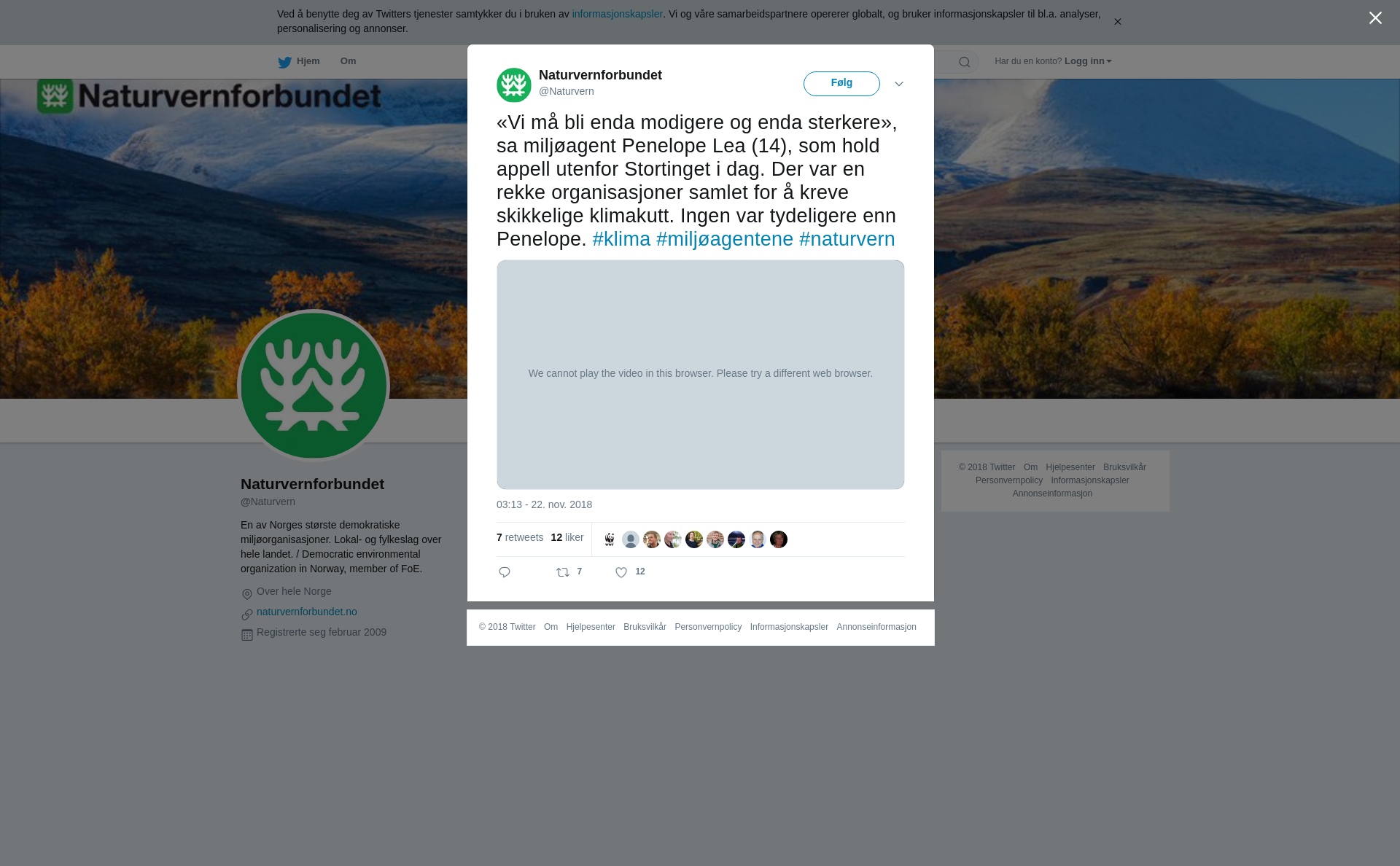Click the large profile picture logo

click(314, 386)
